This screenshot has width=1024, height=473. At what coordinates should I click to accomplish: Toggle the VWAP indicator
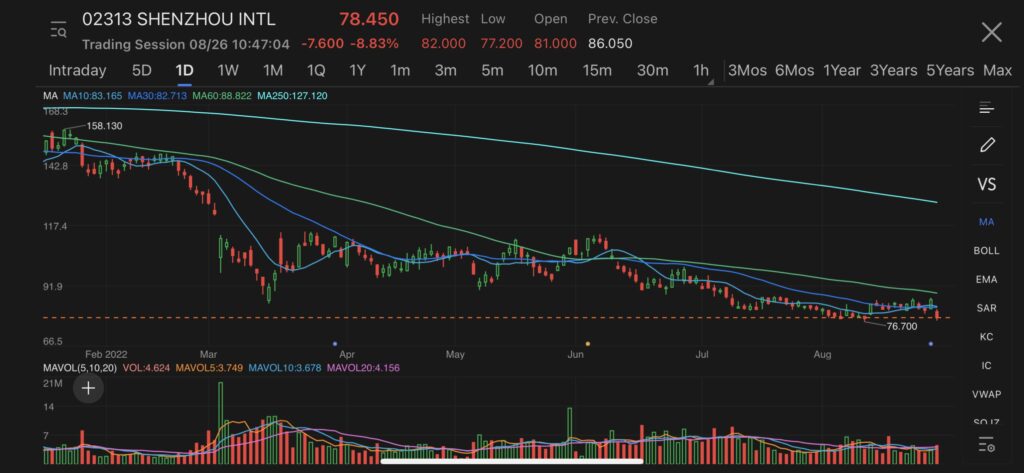pyautogui.click(x=986, y=395)
